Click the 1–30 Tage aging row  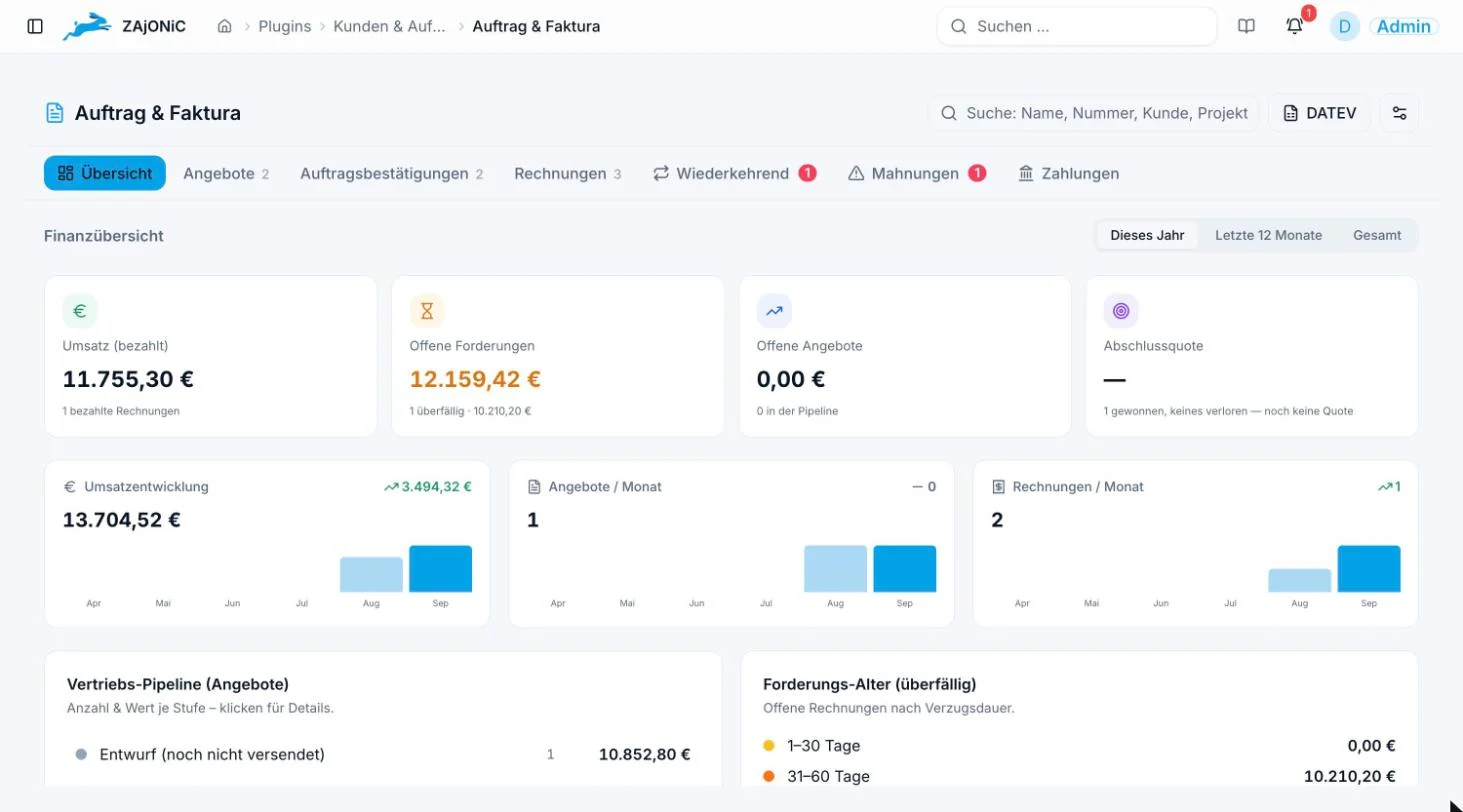(1079, 746)
